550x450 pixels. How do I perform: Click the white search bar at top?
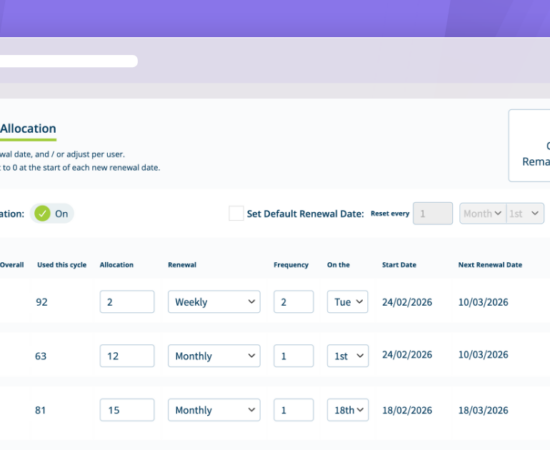[69, 61]
